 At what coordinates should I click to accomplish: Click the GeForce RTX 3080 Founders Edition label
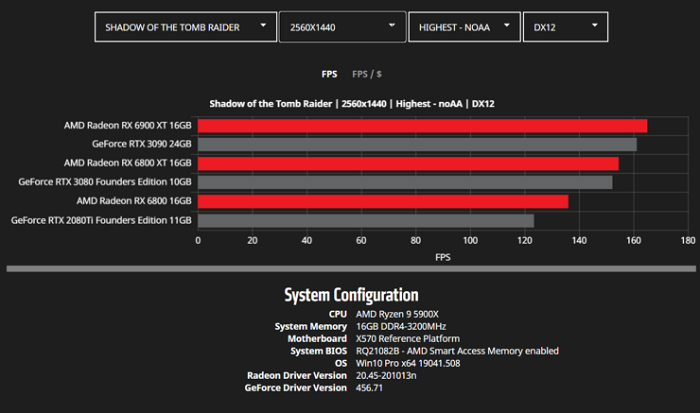105,182
